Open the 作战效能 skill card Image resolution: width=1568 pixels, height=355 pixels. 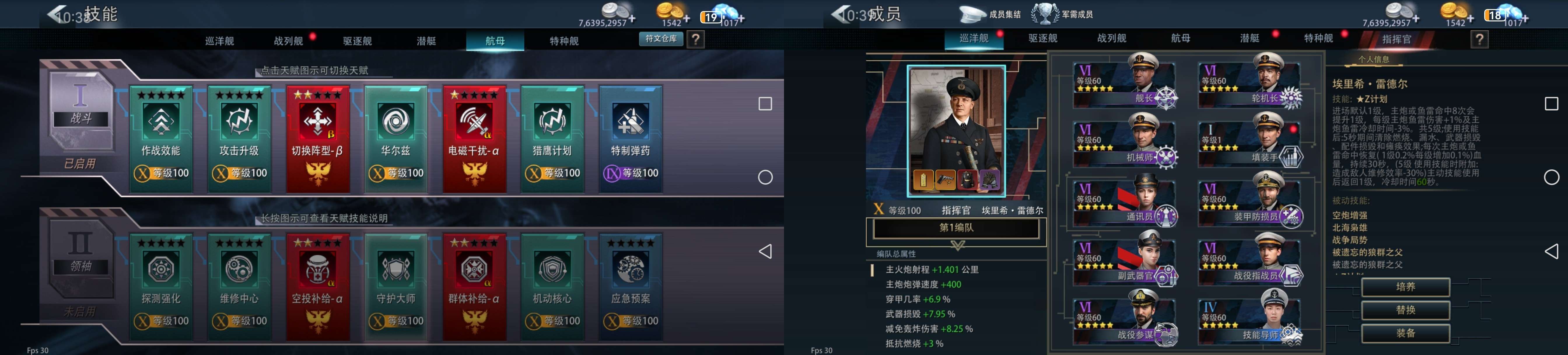click(161, 139)
